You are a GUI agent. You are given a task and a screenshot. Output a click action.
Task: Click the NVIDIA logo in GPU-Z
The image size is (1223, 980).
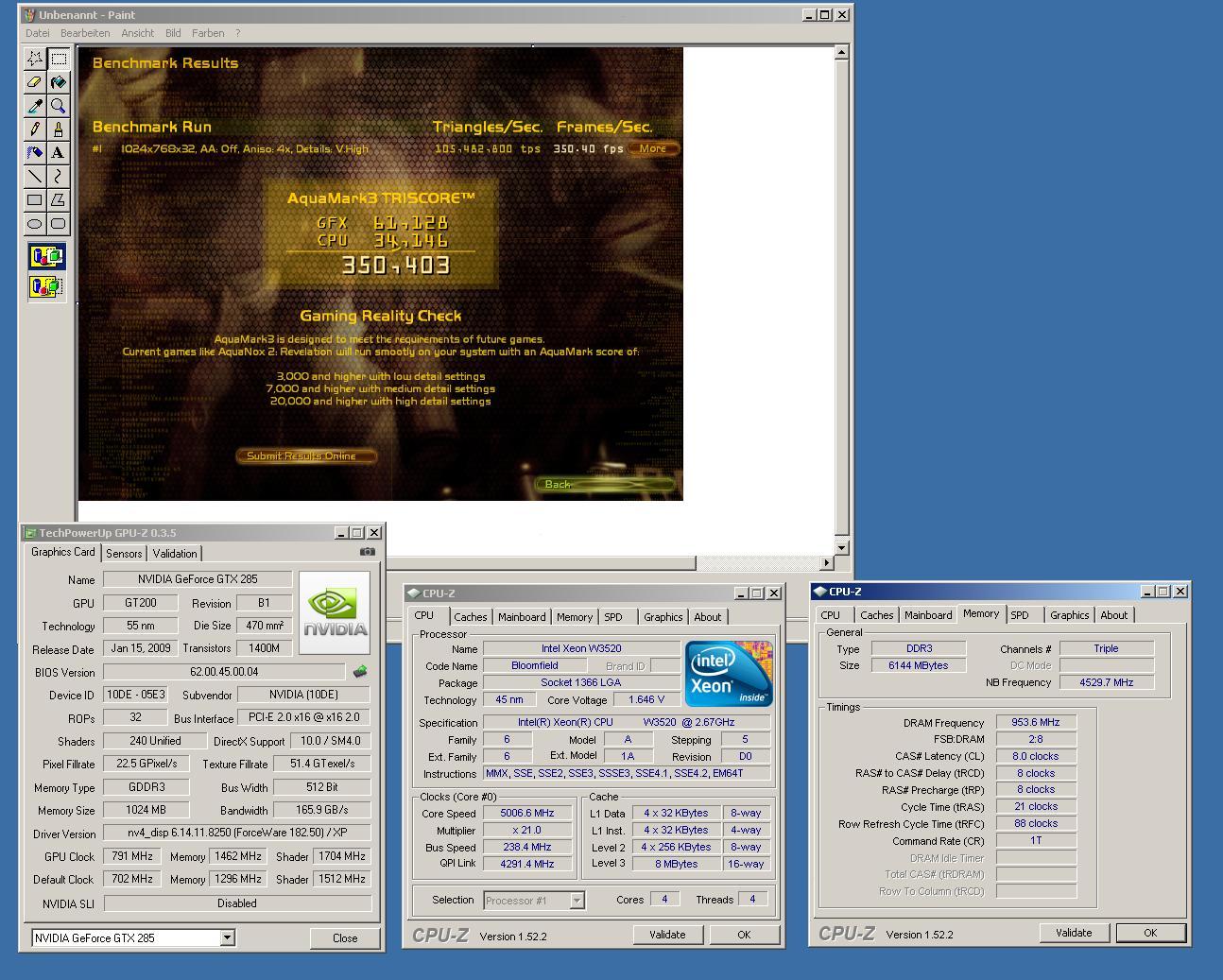point(334,612)
